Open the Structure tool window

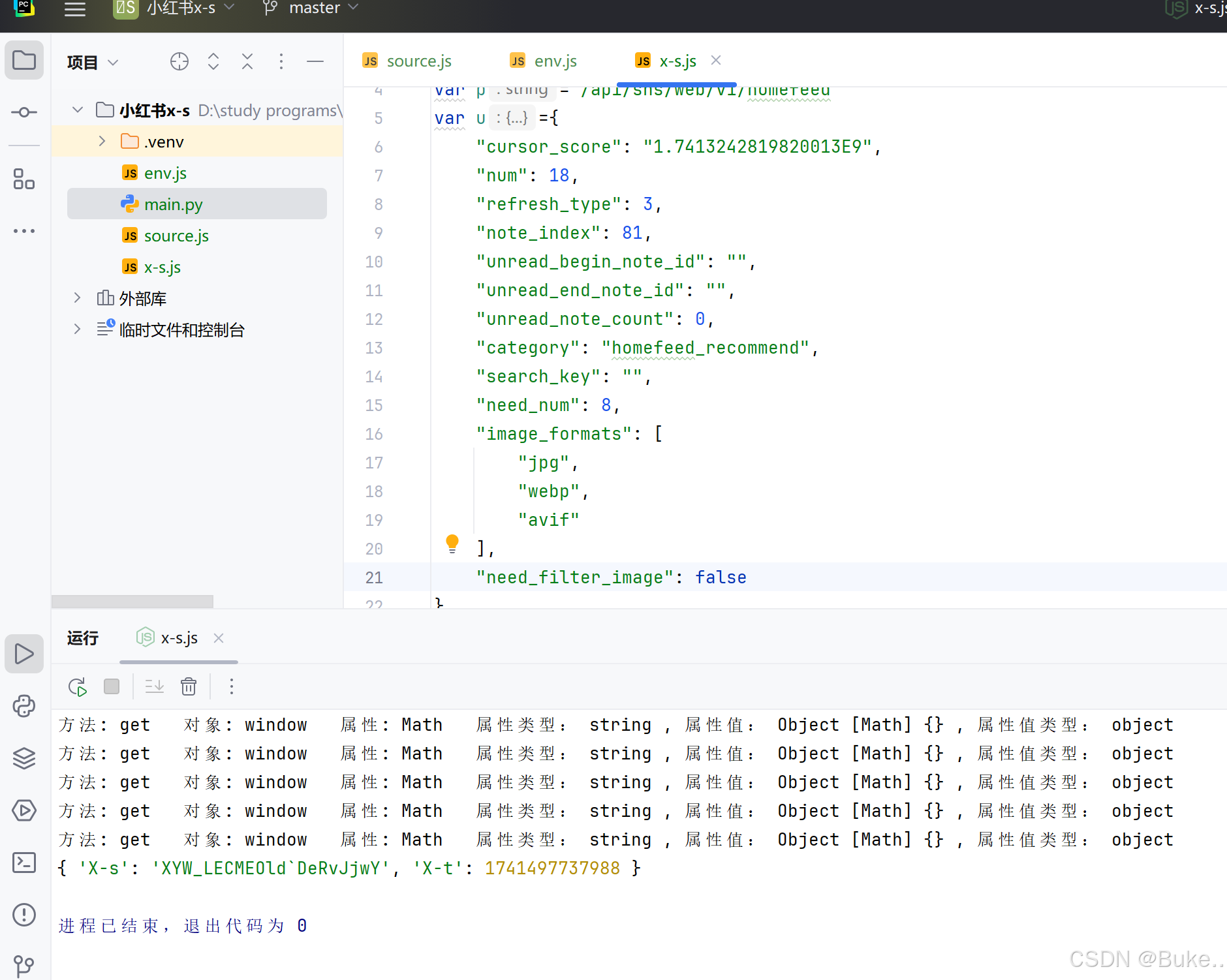pos(24,179)
